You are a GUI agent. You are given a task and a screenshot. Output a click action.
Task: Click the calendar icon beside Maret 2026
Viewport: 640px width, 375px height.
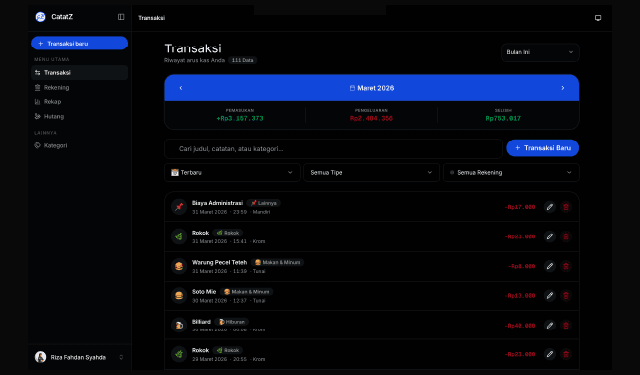point(352,88)
